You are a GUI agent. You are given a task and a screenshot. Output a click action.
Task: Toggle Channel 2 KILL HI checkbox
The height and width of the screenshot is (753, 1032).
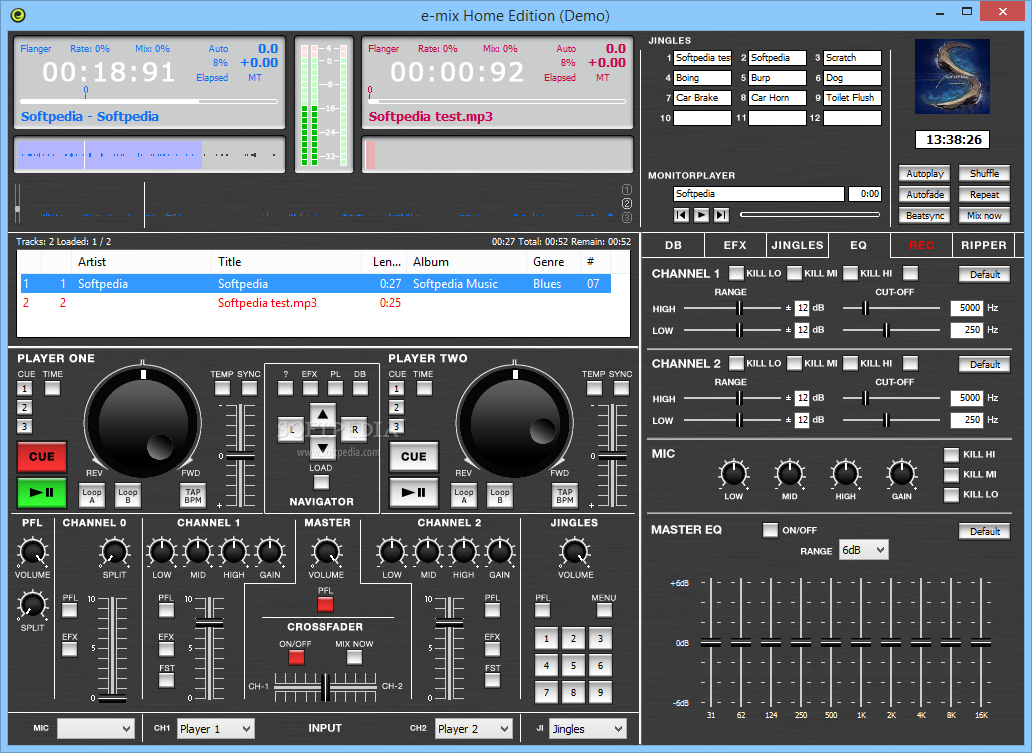[x=850, y=363]
